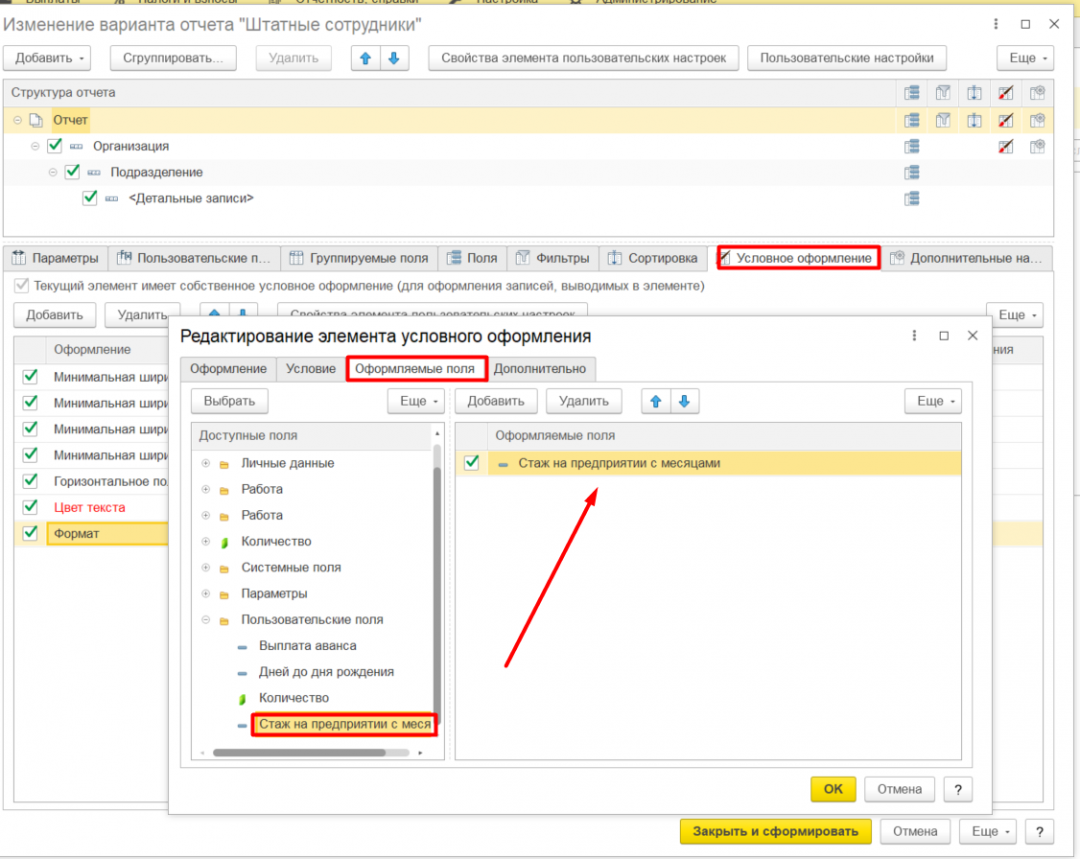
Task: Click Выбрать button in dialog
Action: (x=229, y=401)
